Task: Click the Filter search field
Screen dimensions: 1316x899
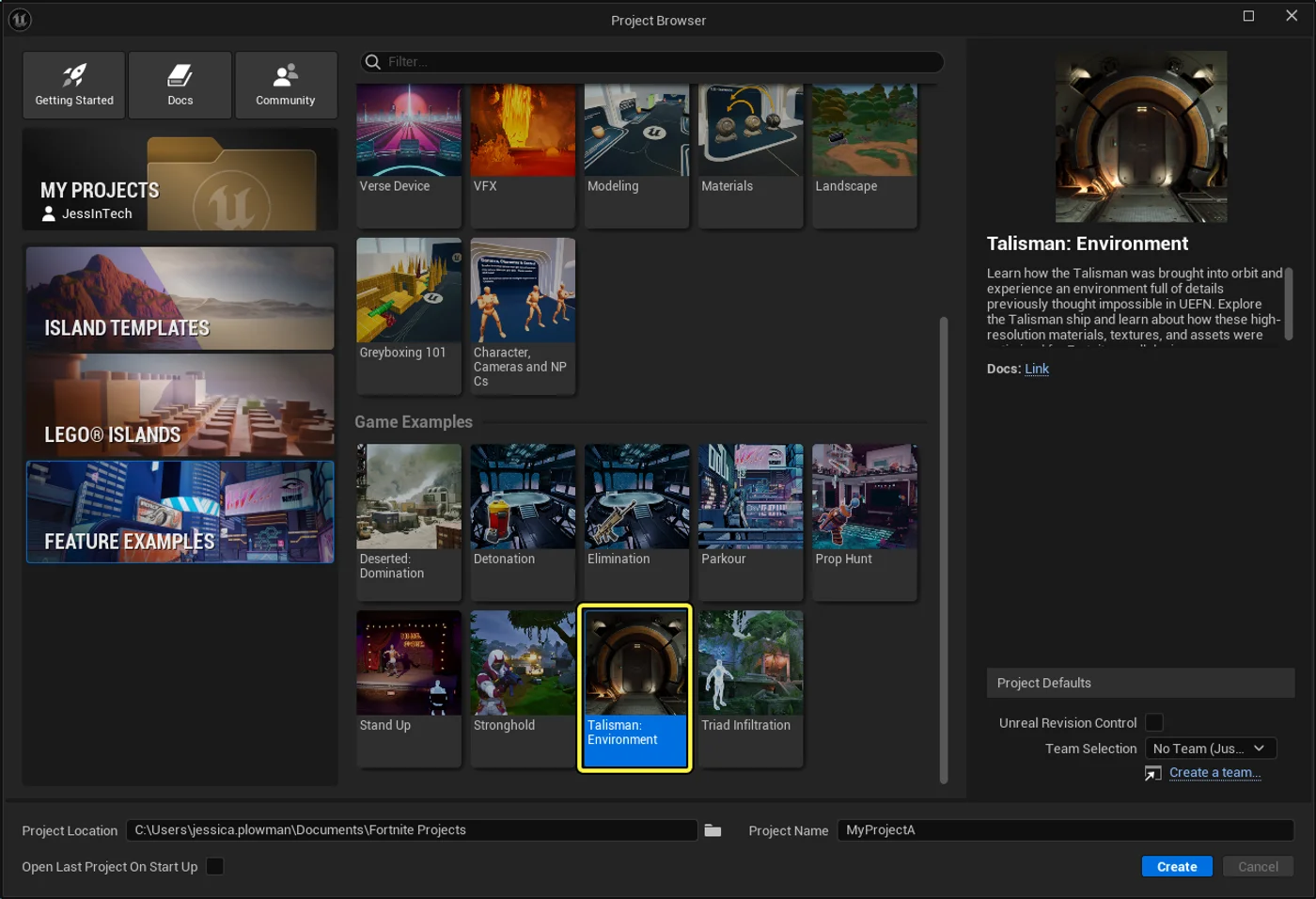Action: [x=651, y=62]
